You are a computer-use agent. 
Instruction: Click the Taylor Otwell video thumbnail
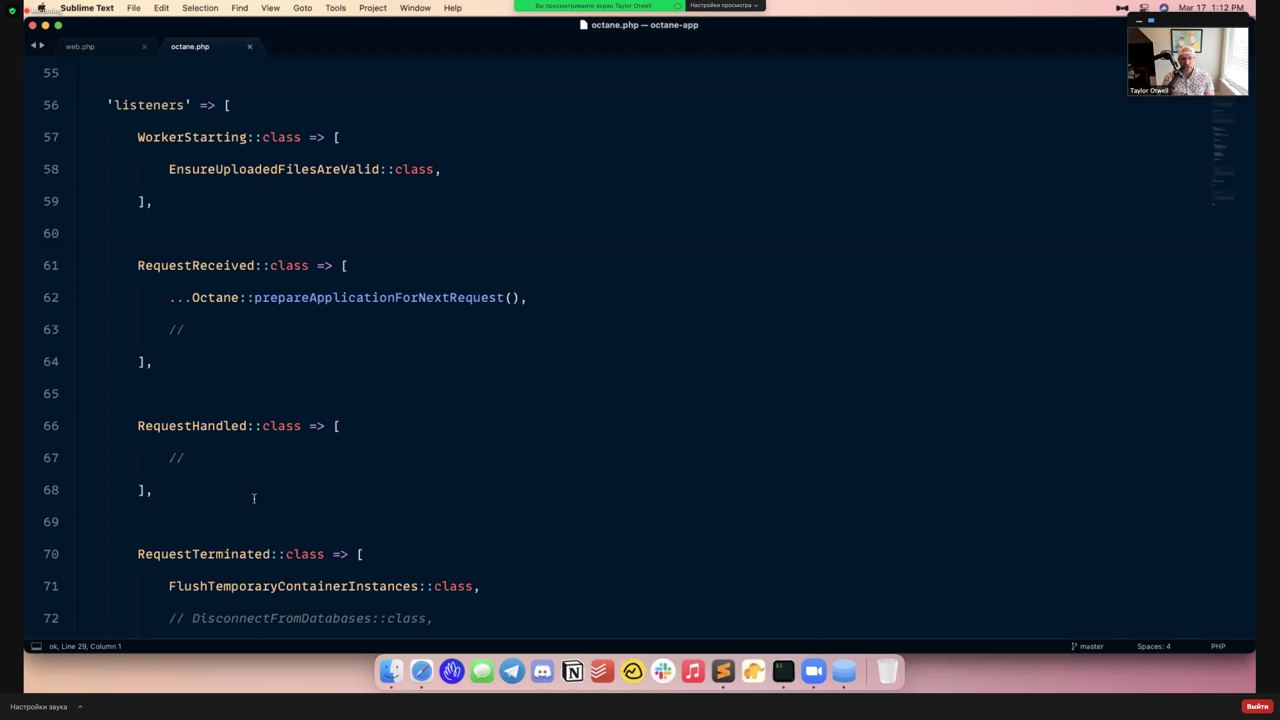(1188, 61)
